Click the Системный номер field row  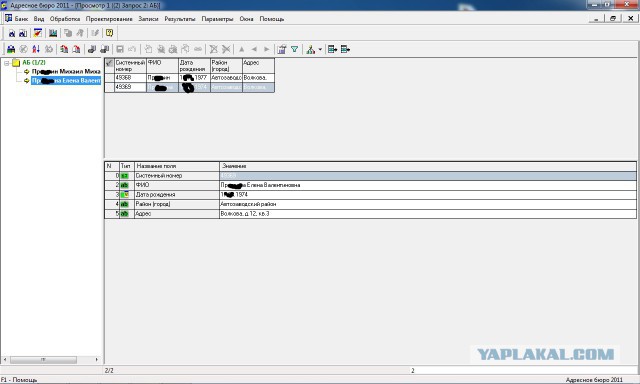370,175
